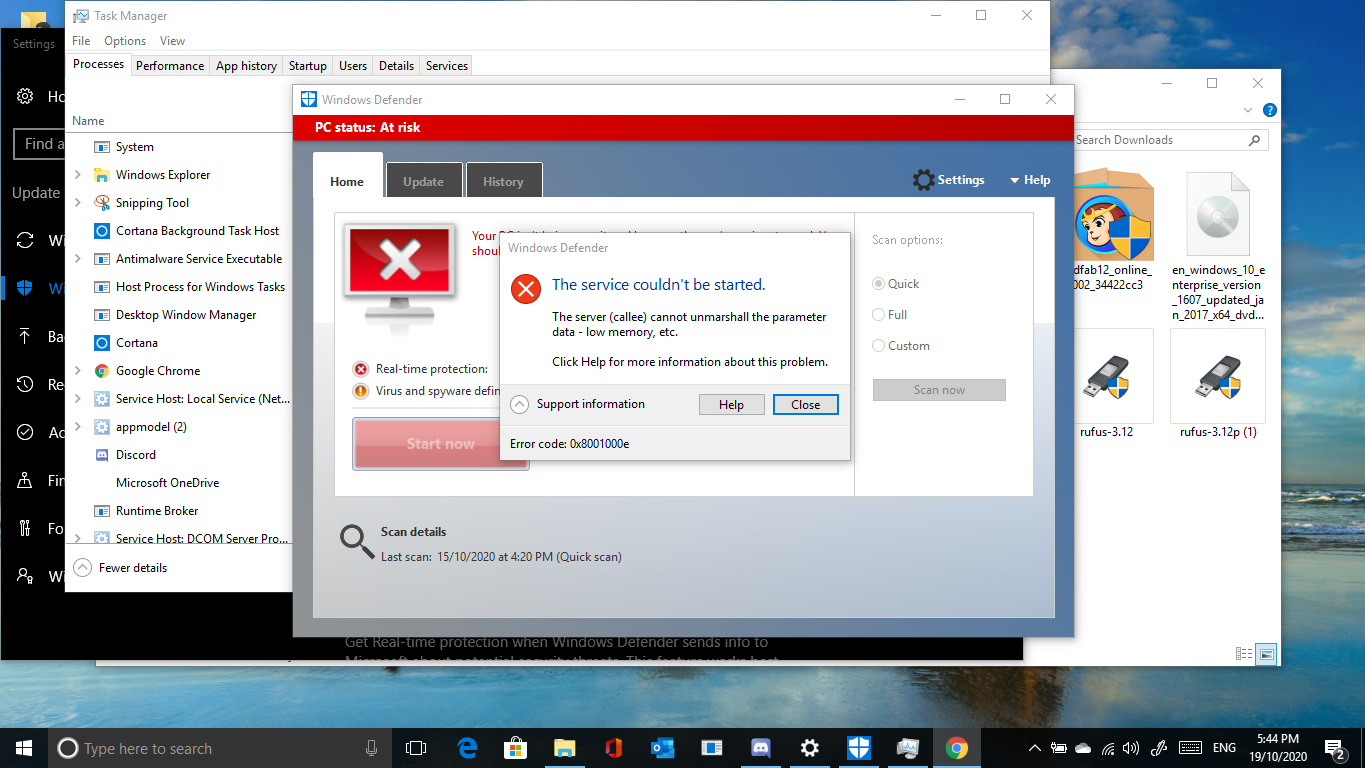
Task: Open Windows Defender Settings gear
Action: tap(923, 180)
